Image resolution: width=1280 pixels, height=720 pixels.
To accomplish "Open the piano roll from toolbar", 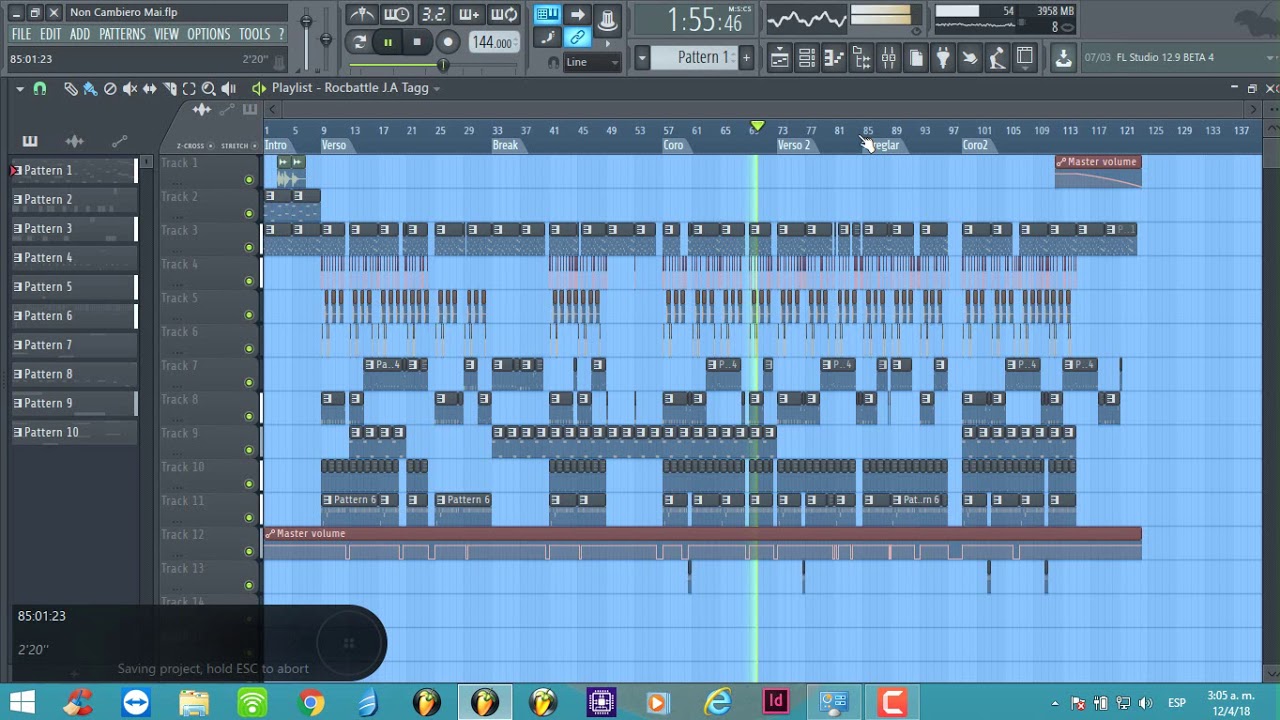I will tap(834, 58).
